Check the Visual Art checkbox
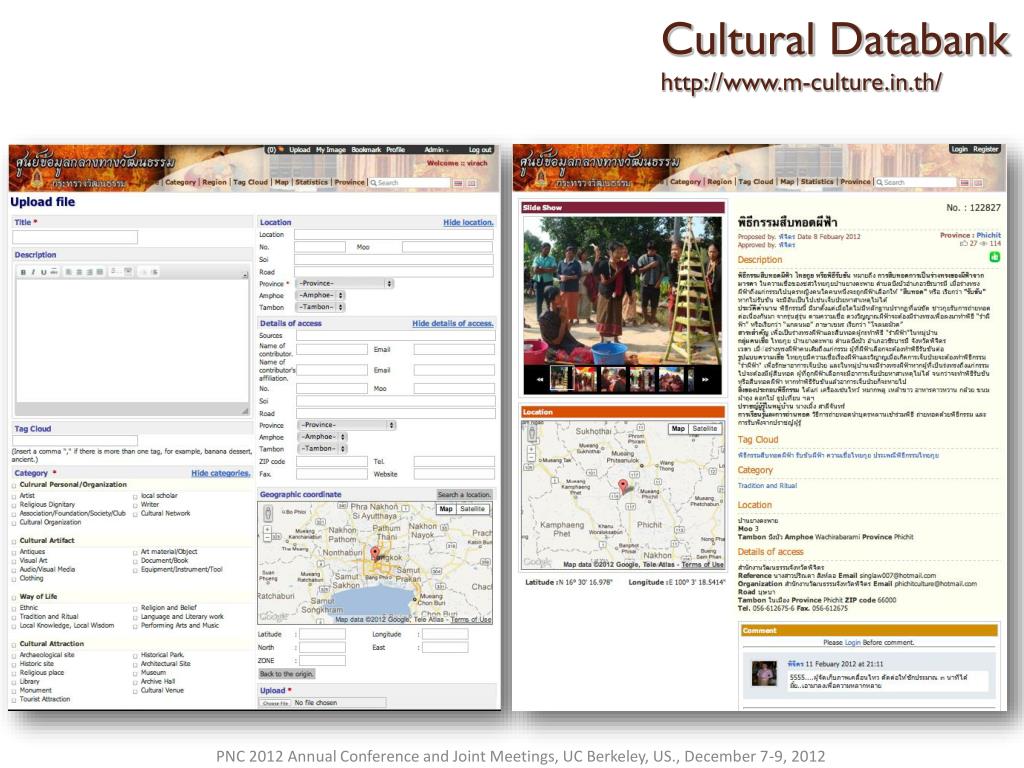Screen dimensions: 1024x768 point(14,561)
